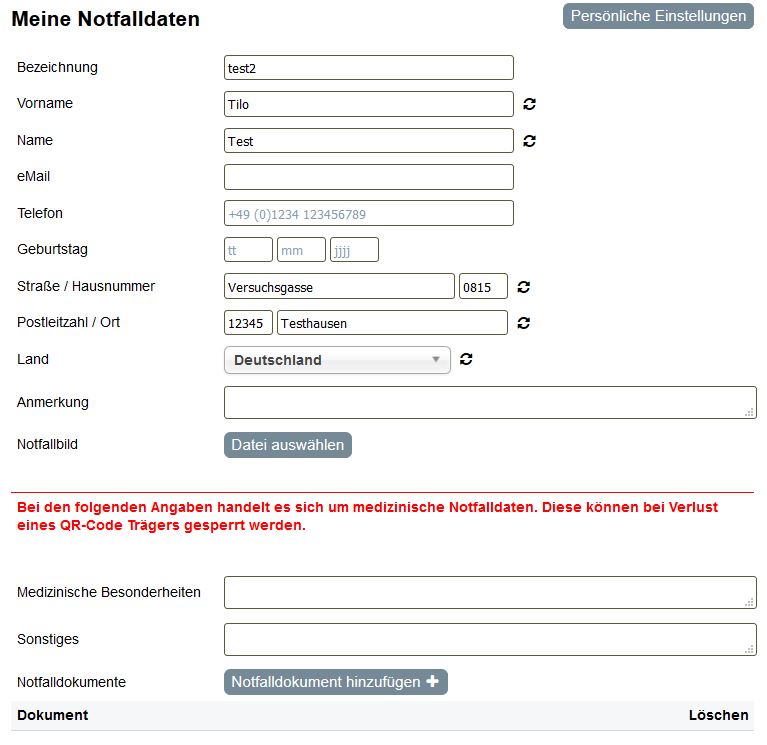Click the Datei auswählen button
Screen dimensions: 767x745
(x=288, y=445)
